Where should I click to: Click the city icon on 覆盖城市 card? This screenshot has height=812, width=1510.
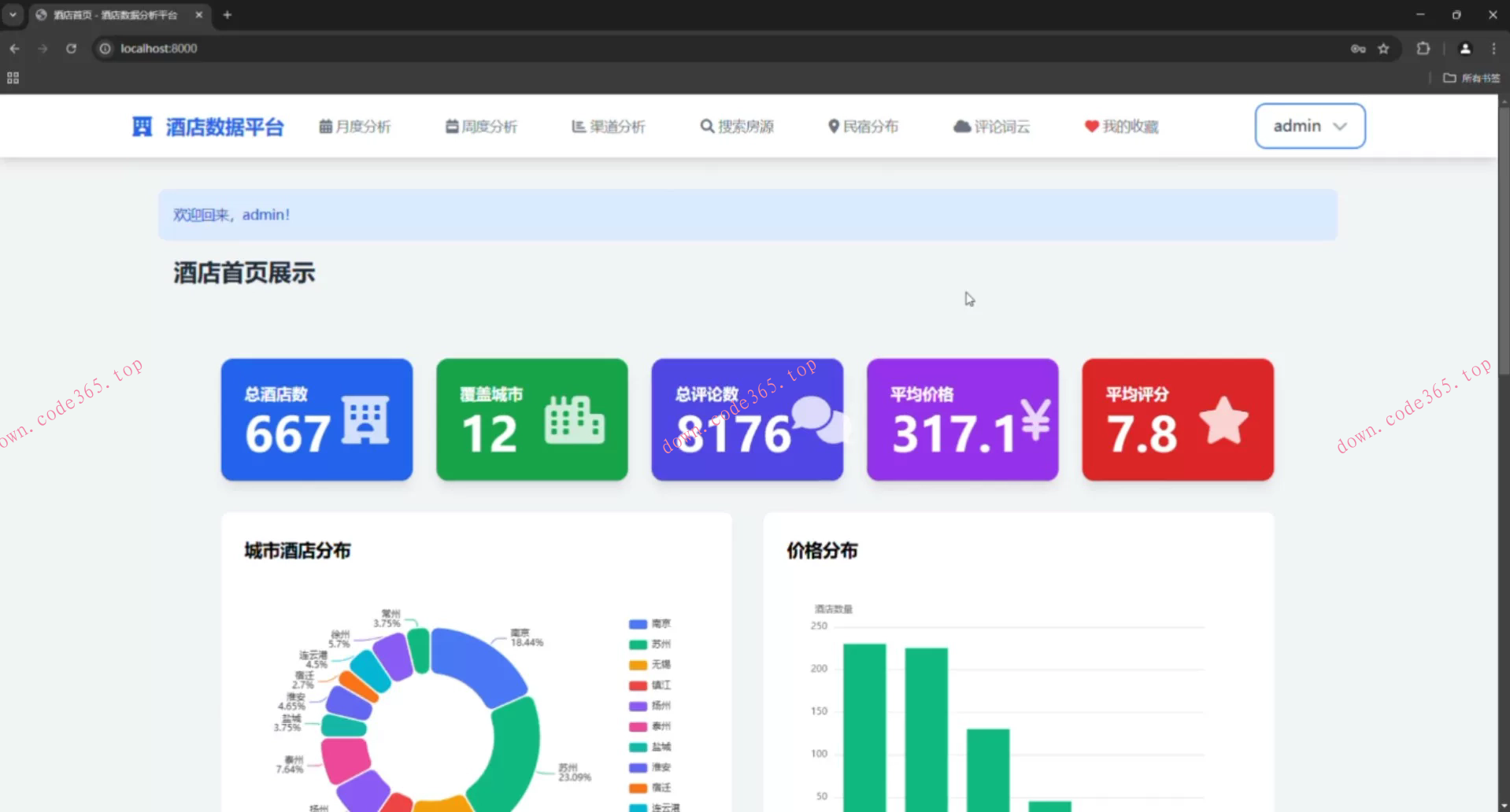point(575,420)
